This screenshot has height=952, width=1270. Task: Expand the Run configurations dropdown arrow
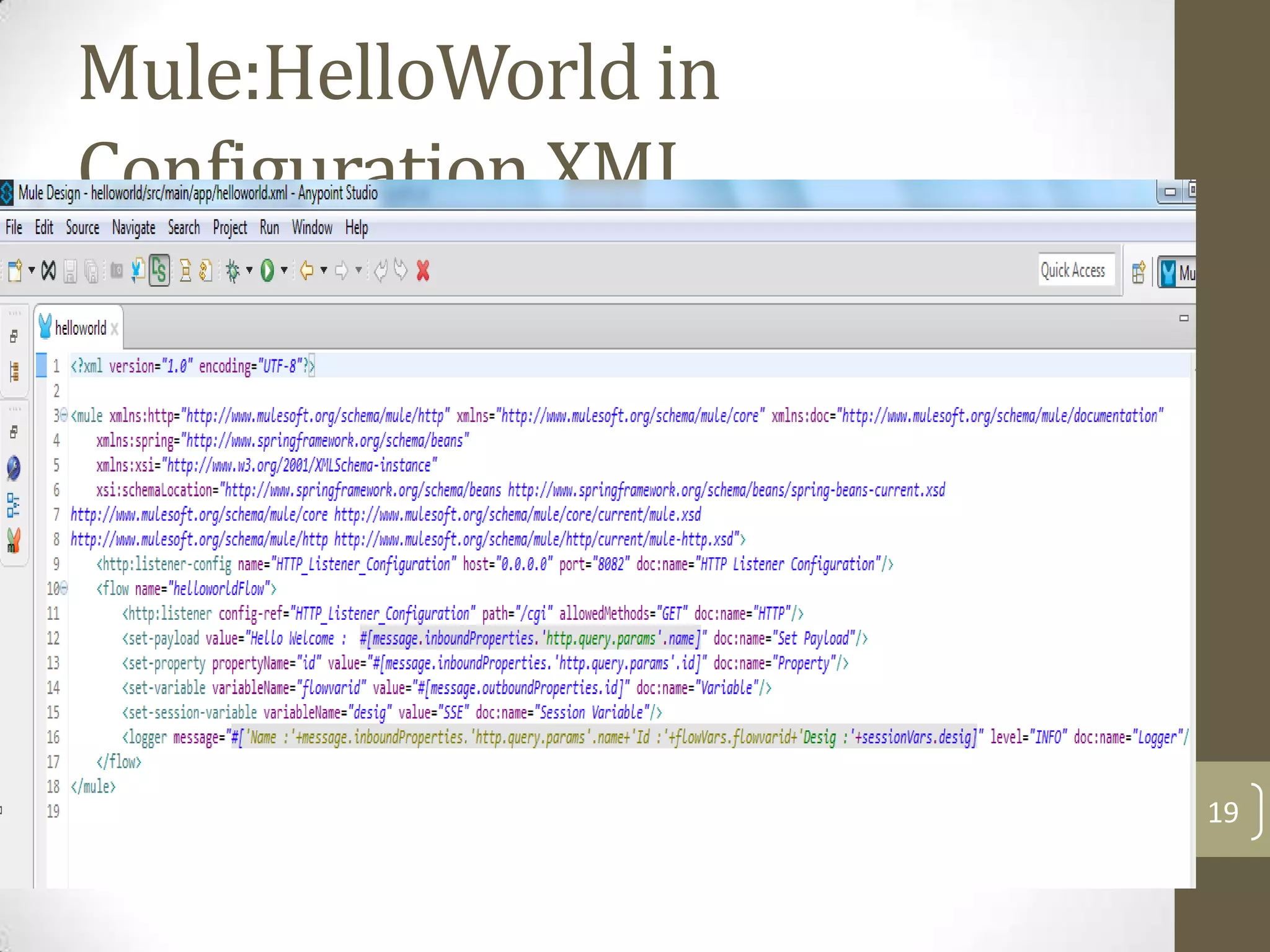coord(284,270)
